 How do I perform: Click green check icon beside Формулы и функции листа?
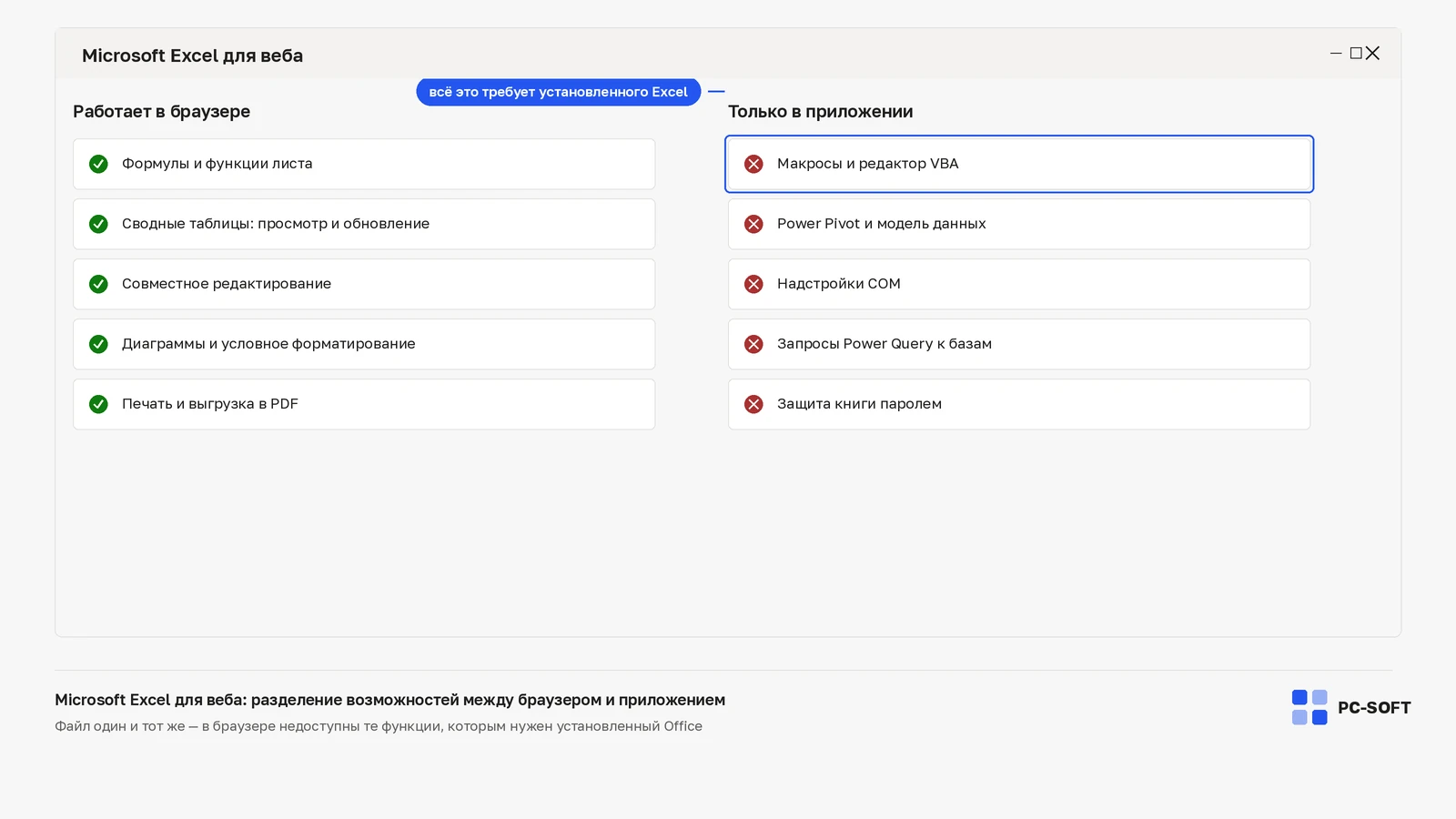[x=98, y=164]
